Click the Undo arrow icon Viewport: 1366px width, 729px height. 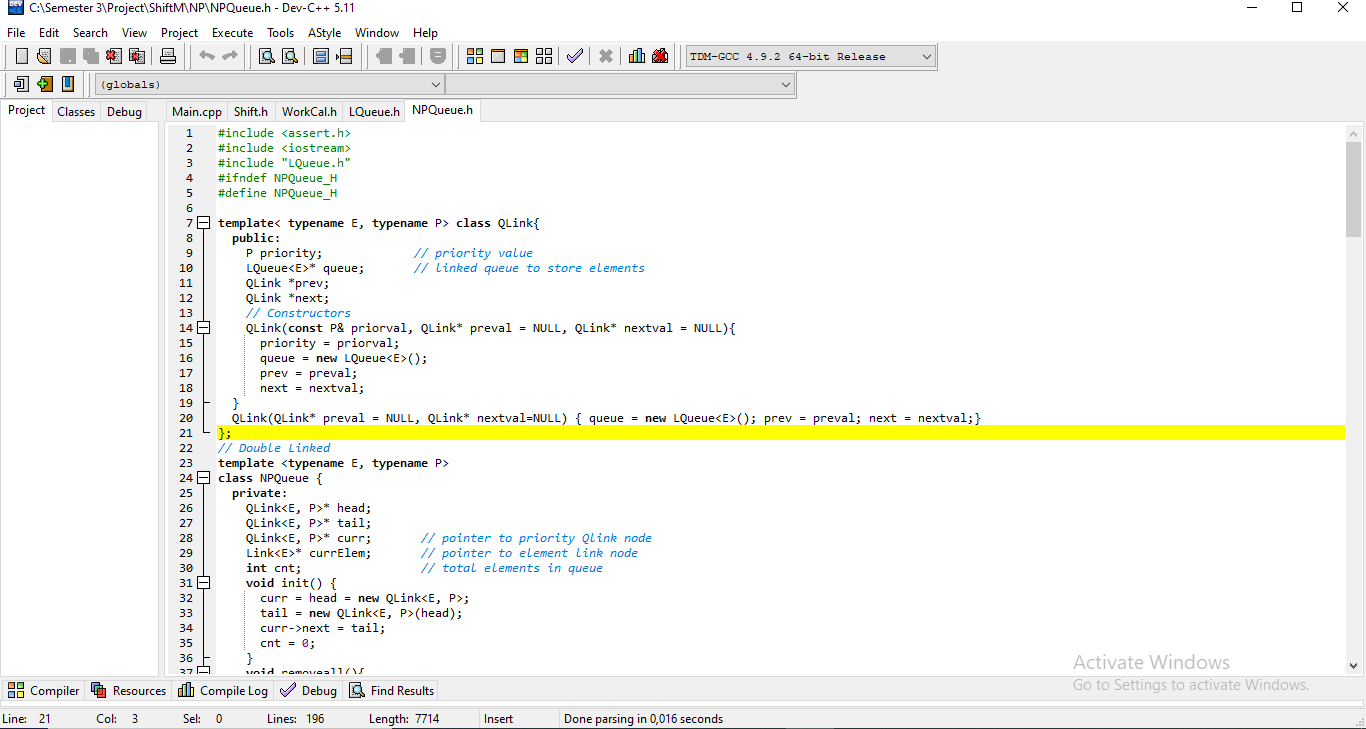tap(207, 56)
